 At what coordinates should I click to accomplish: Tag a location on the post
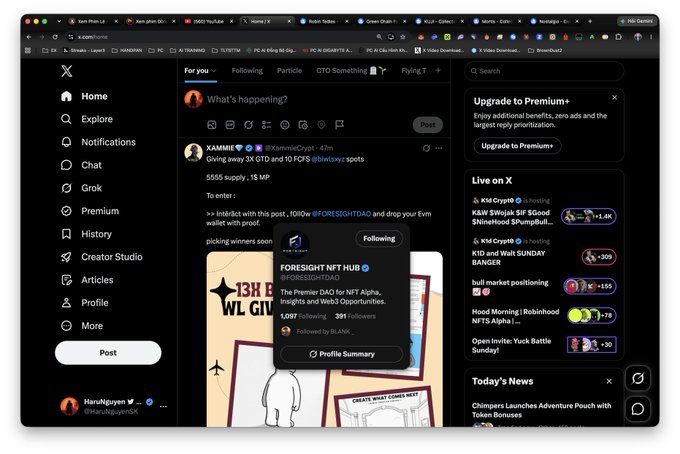click(x=321, y=125)
